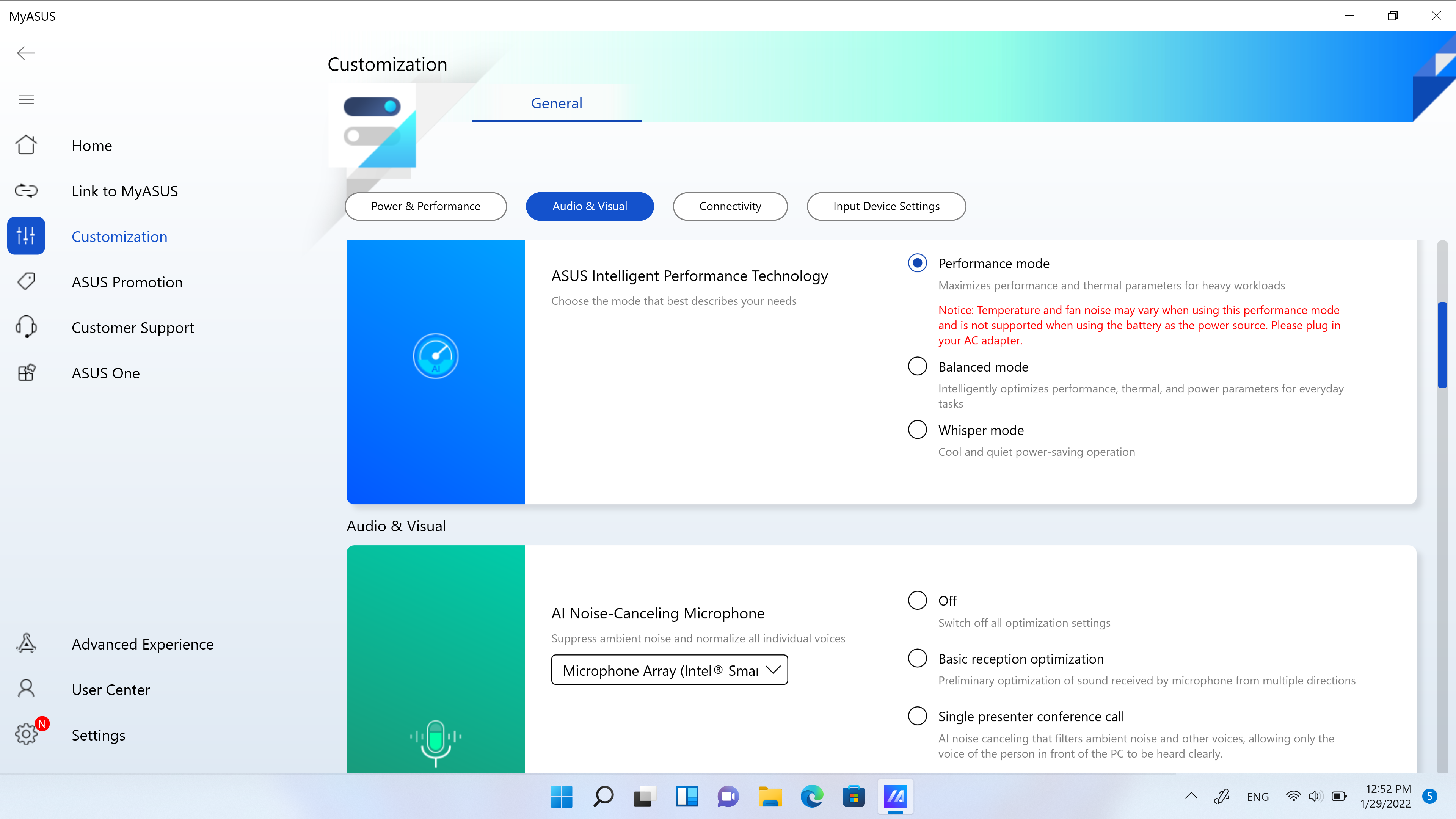Go to Home in the sidebar
1456x819 pixels.
point(91,145)
